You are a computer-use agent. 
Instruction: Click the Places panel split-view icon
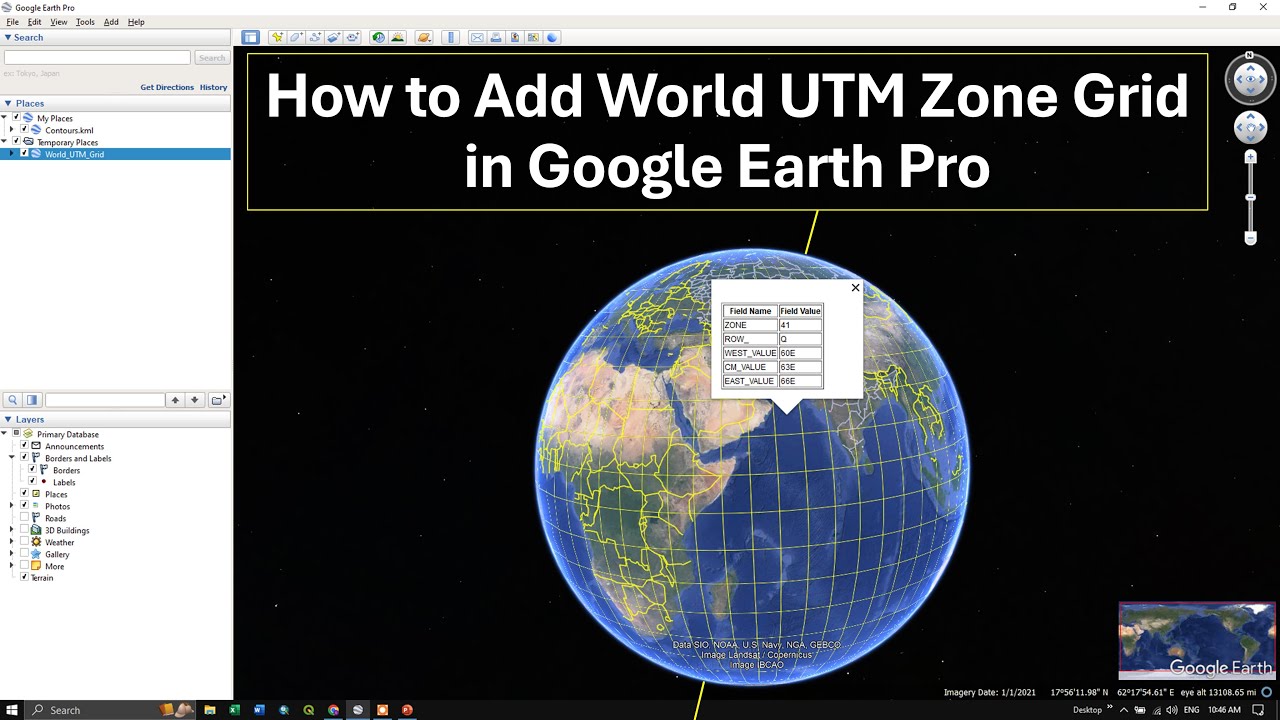pos(32,400)
